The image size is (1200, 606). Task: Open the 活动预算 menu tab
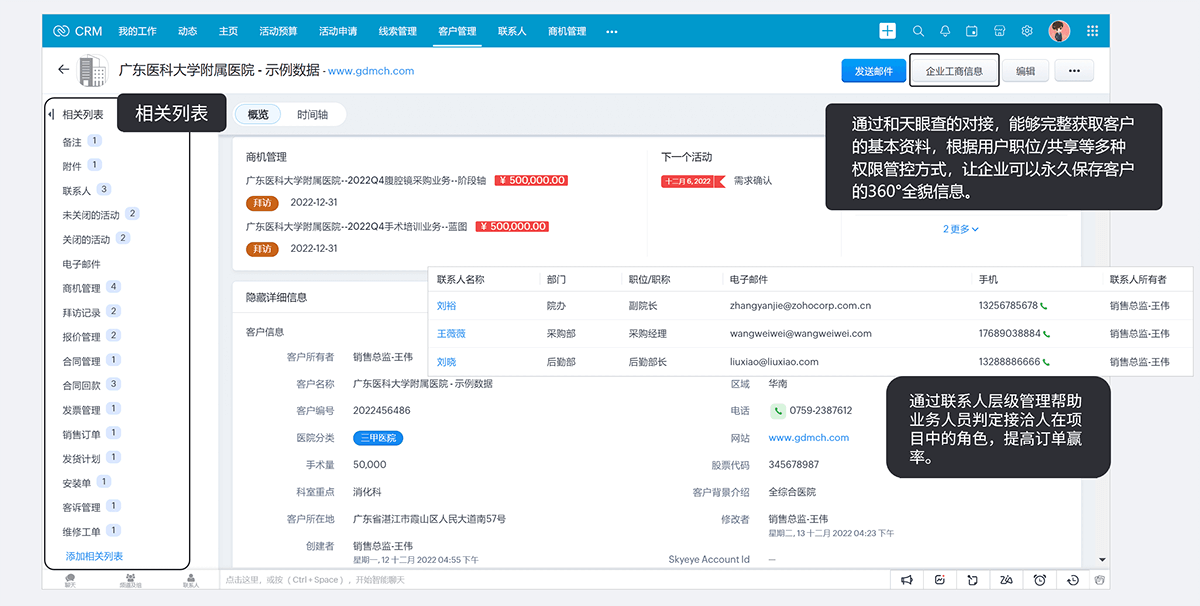click(x=278, y=31)
